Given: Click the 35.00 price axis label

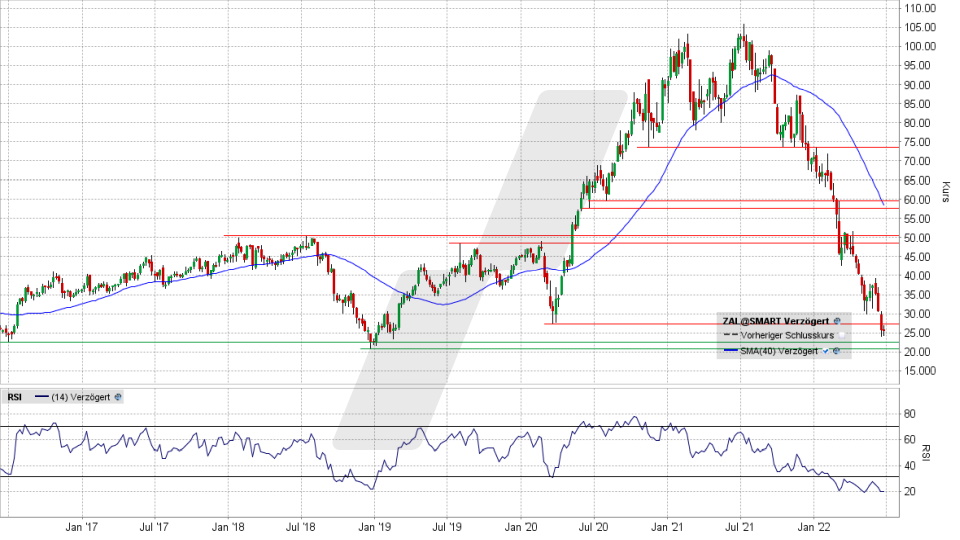Looking at the screenshot, I should [x=917, y=294].
